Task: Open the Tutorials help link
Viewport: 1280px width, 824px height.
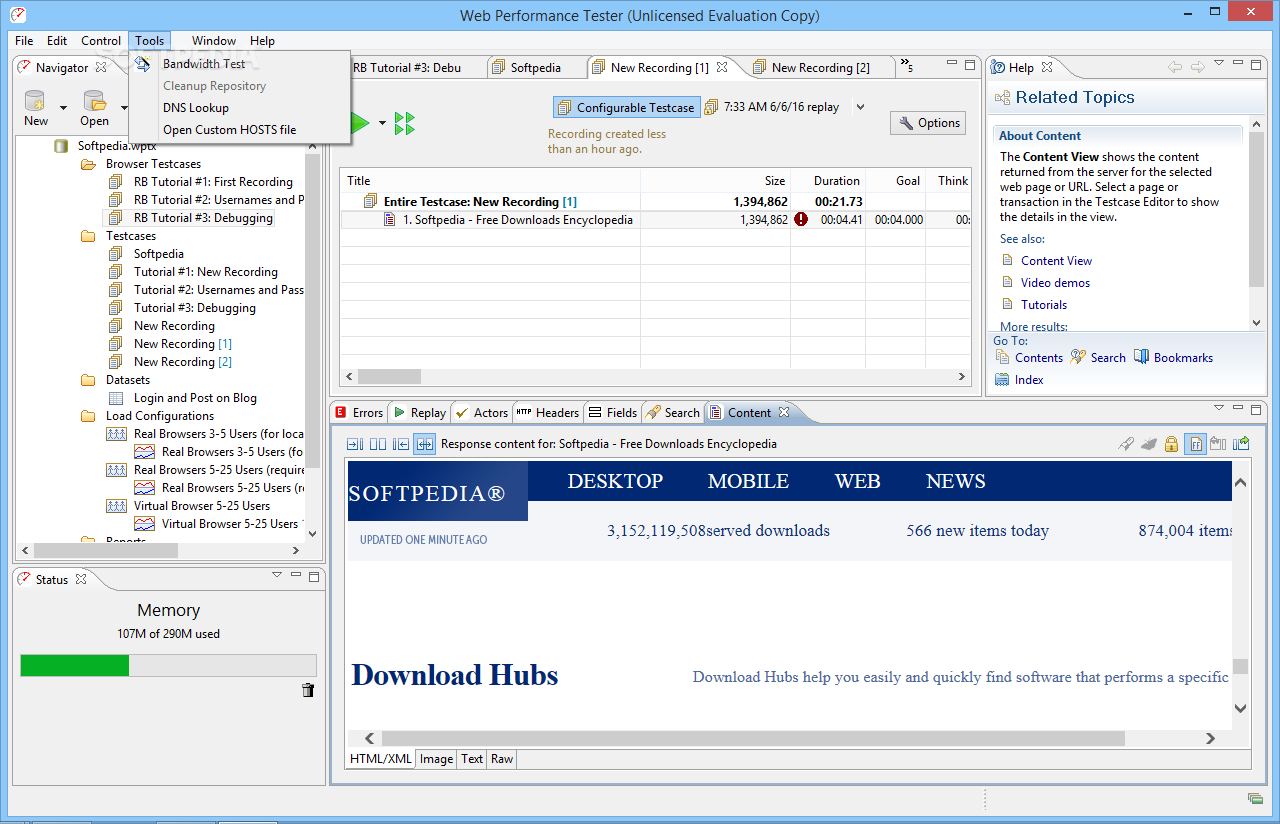Action: pyautogui.click(x=1044, y=304)
